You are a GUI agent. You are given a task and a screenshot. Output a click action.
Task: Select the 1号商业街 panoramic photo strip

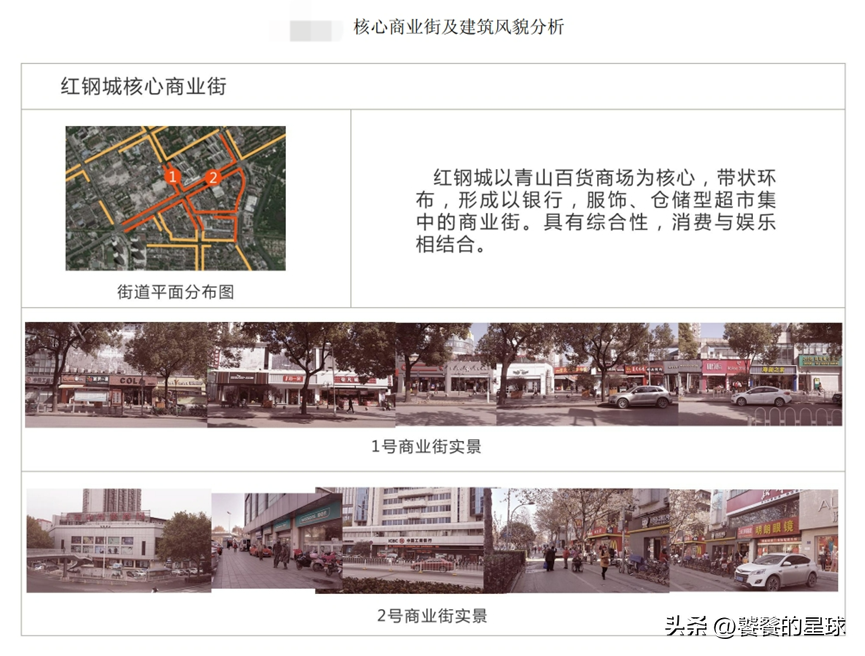[x=433, y=375]
